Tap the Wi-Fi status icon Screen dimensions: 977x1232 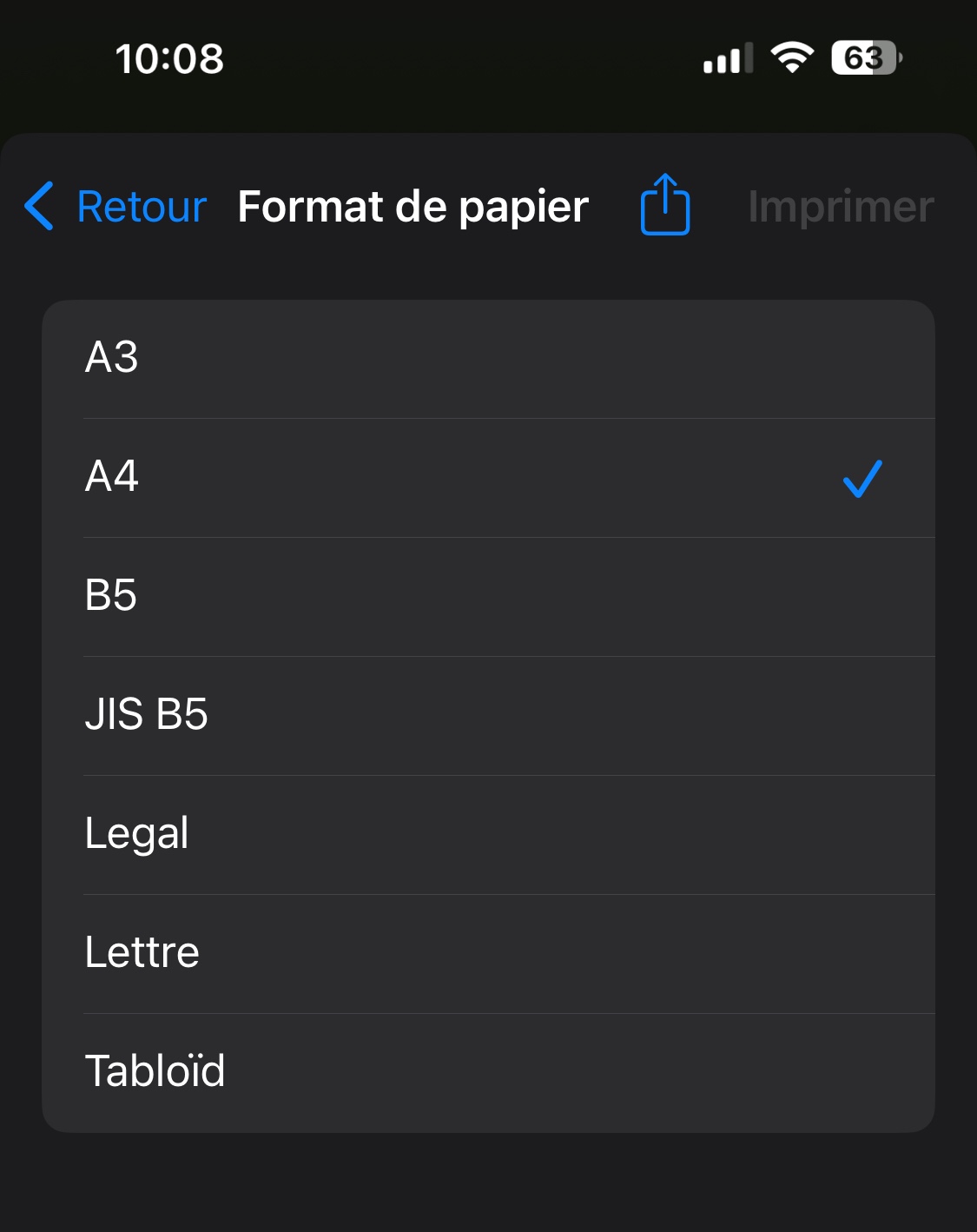[791, 58]
